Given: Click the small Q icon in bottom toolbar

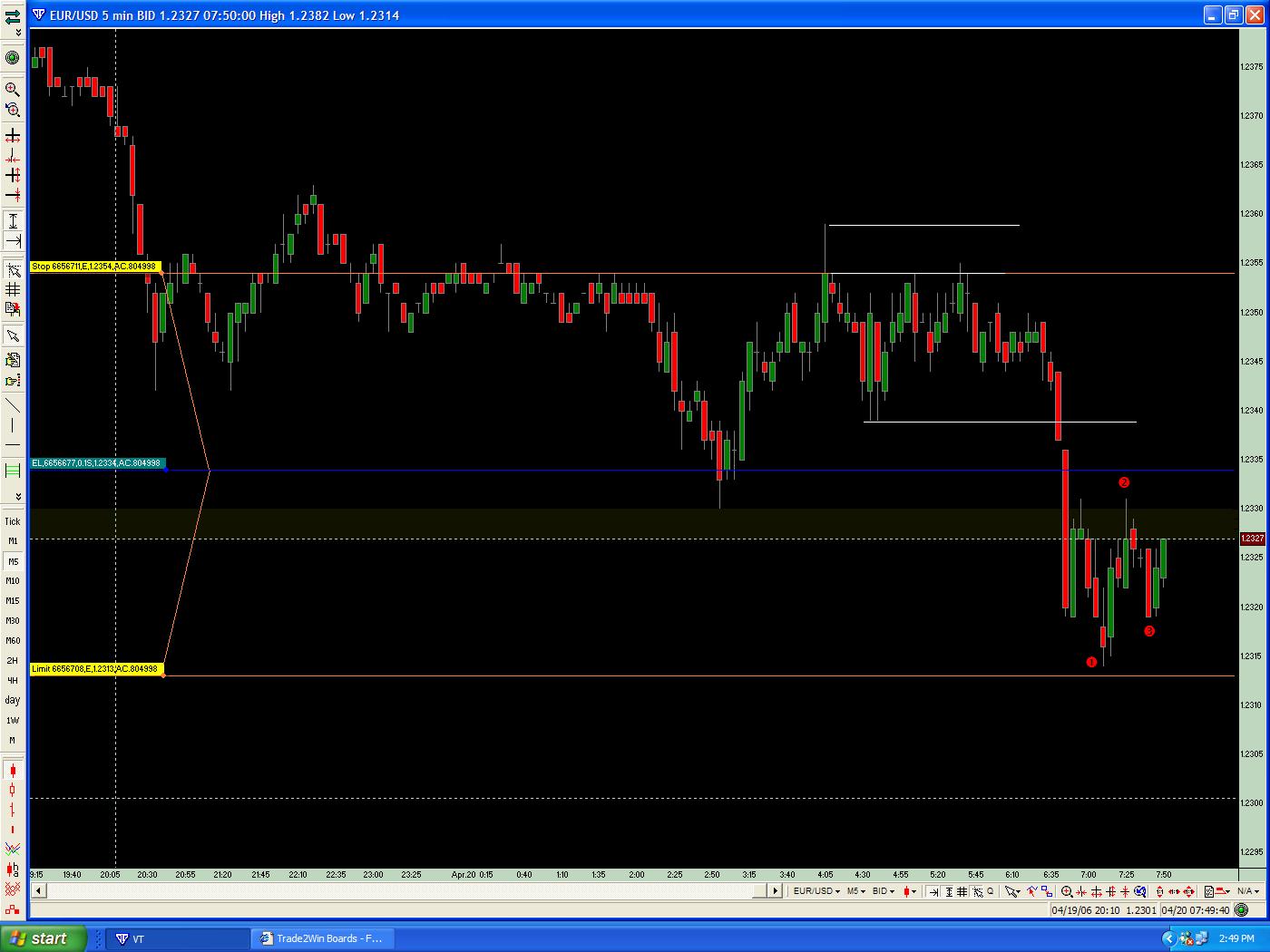Looking at the screenshot, I should click(990, 891).
